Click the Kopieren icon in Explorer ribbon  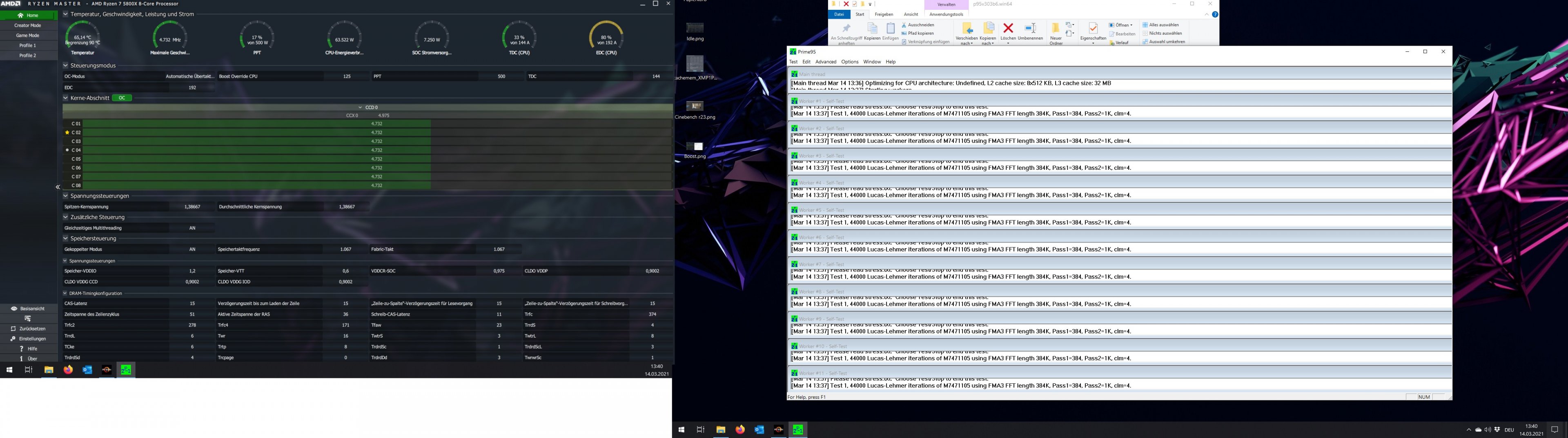tap(872, 29)
